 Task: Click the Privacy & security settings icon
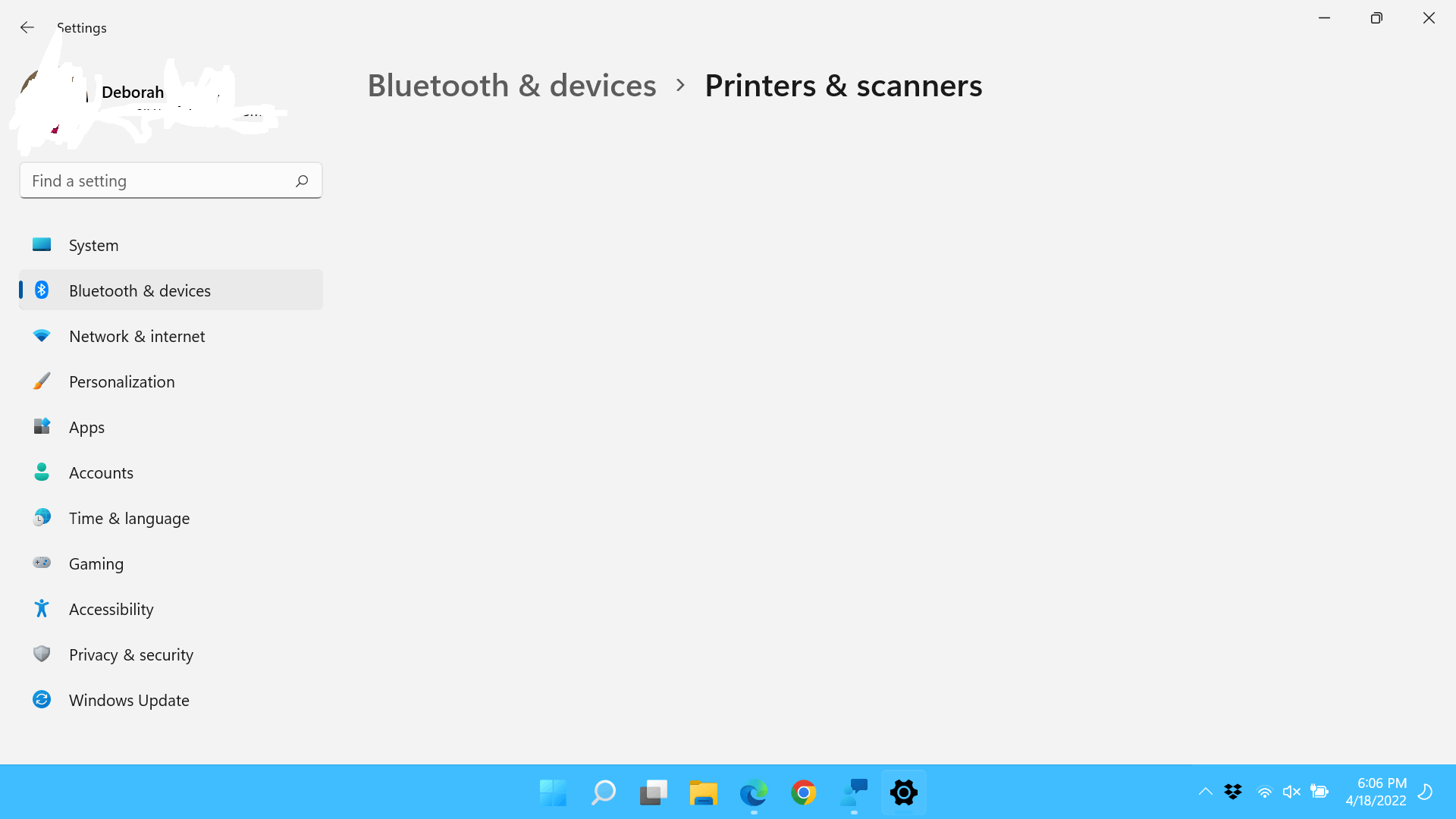coord(40,654)
